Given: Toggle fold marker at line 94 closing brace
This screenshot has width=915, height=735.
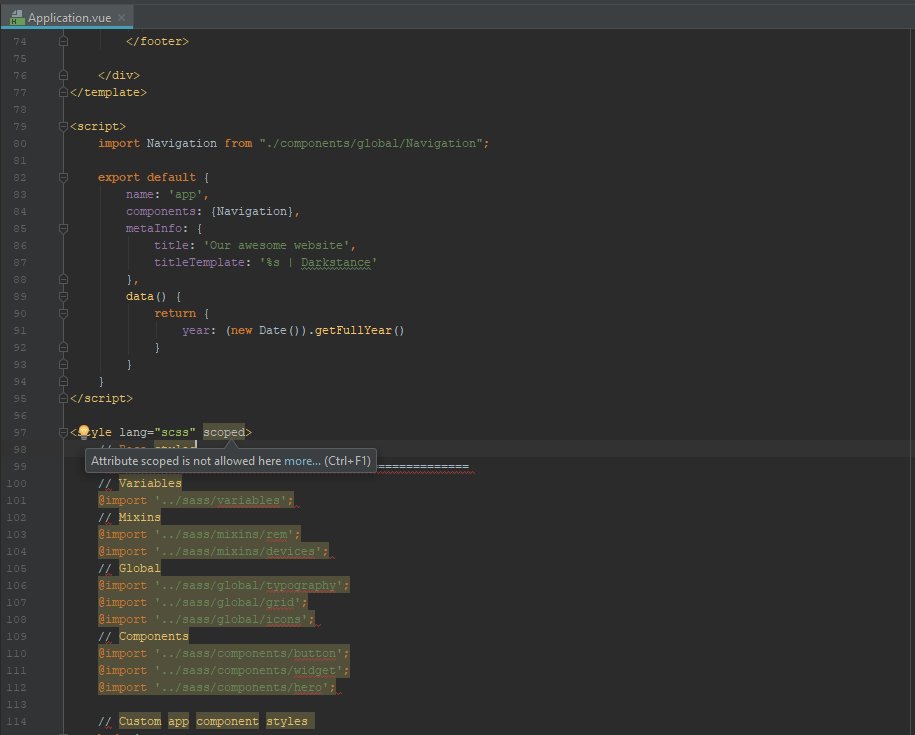Looking at the screenshot, I should (64, 382).
